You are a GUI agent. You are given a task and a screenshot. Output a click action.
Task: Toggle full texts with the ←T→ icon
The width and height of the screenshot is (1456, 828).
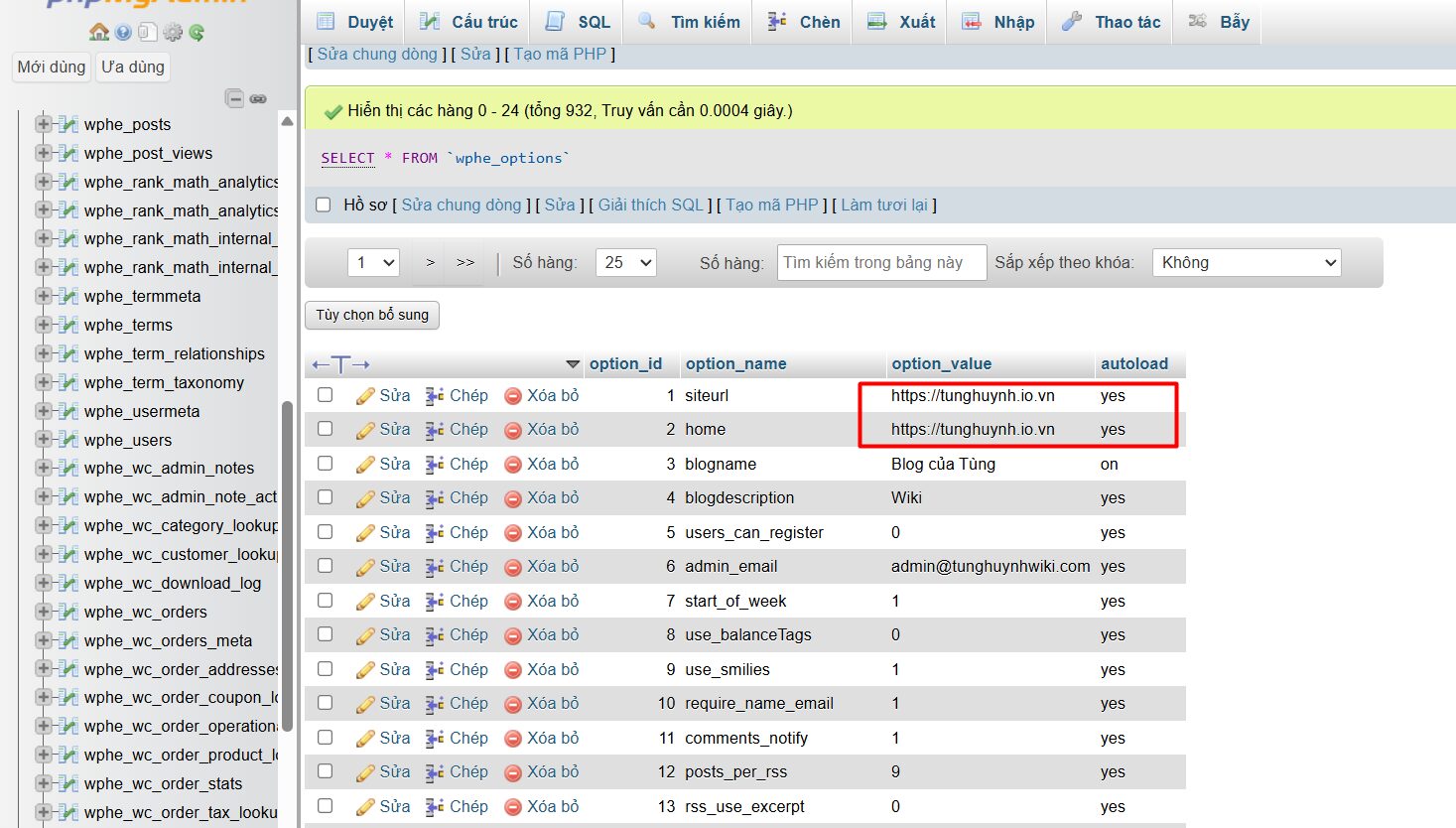click(x=340, y=364)
